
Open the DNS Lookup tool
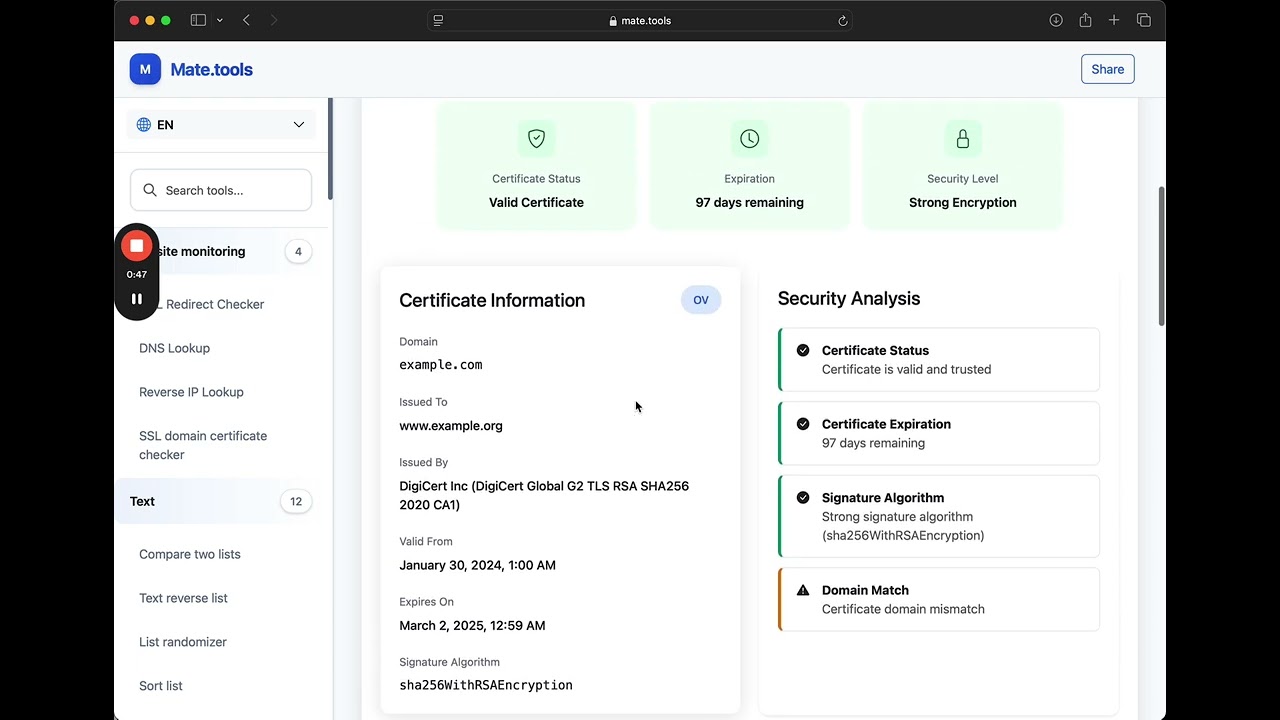click(175, 348)
